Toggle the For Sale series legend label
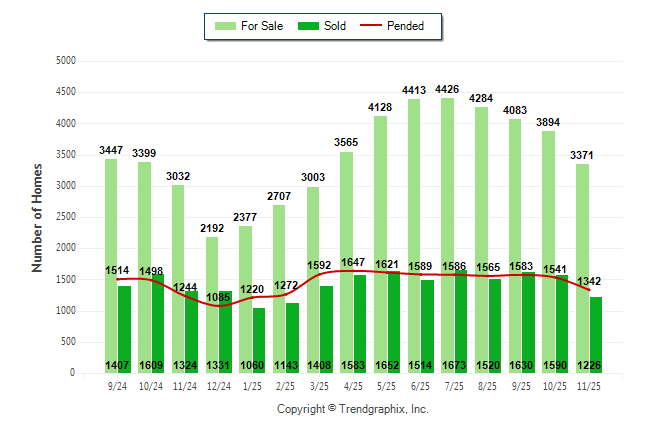 [261, 26]
